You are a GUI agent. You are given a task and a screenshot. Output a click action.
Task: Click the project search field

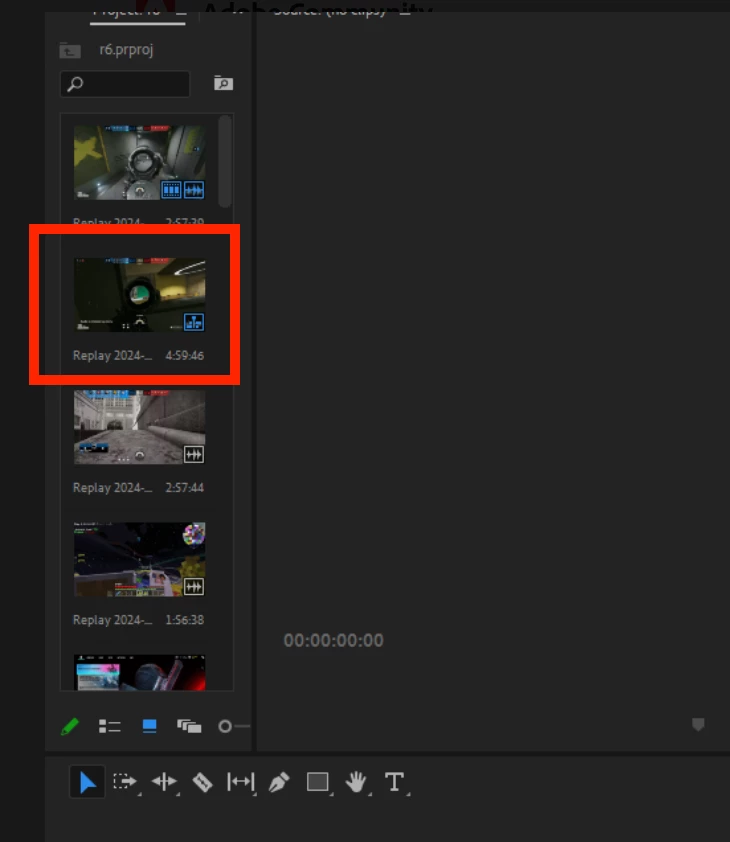click(125, 84)
